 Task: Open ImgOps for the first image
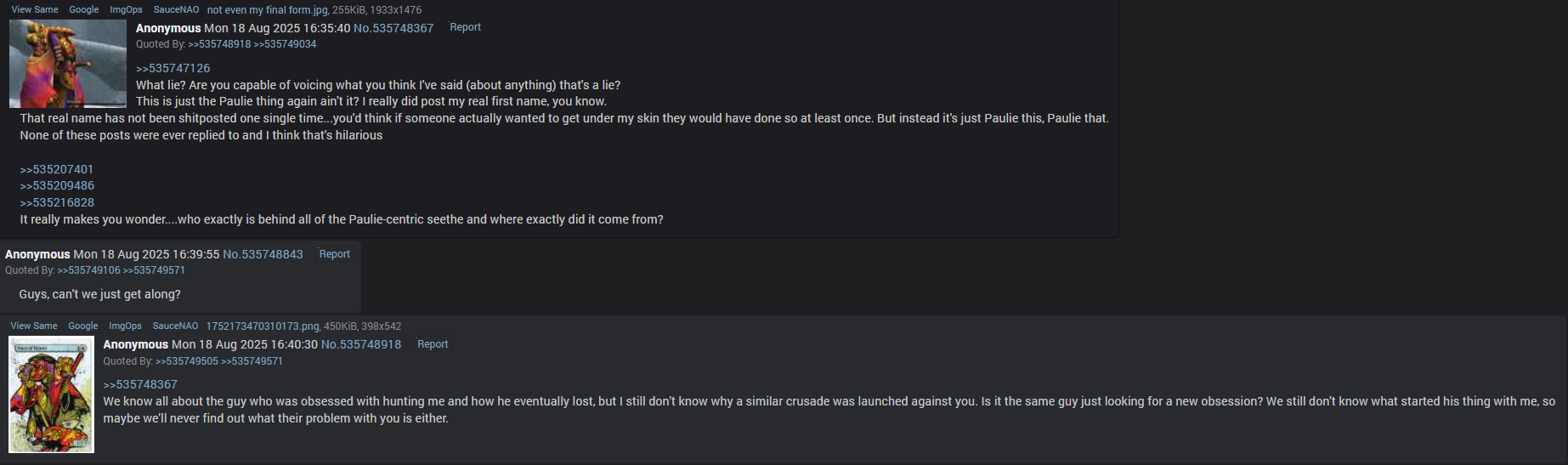(126, 10)
